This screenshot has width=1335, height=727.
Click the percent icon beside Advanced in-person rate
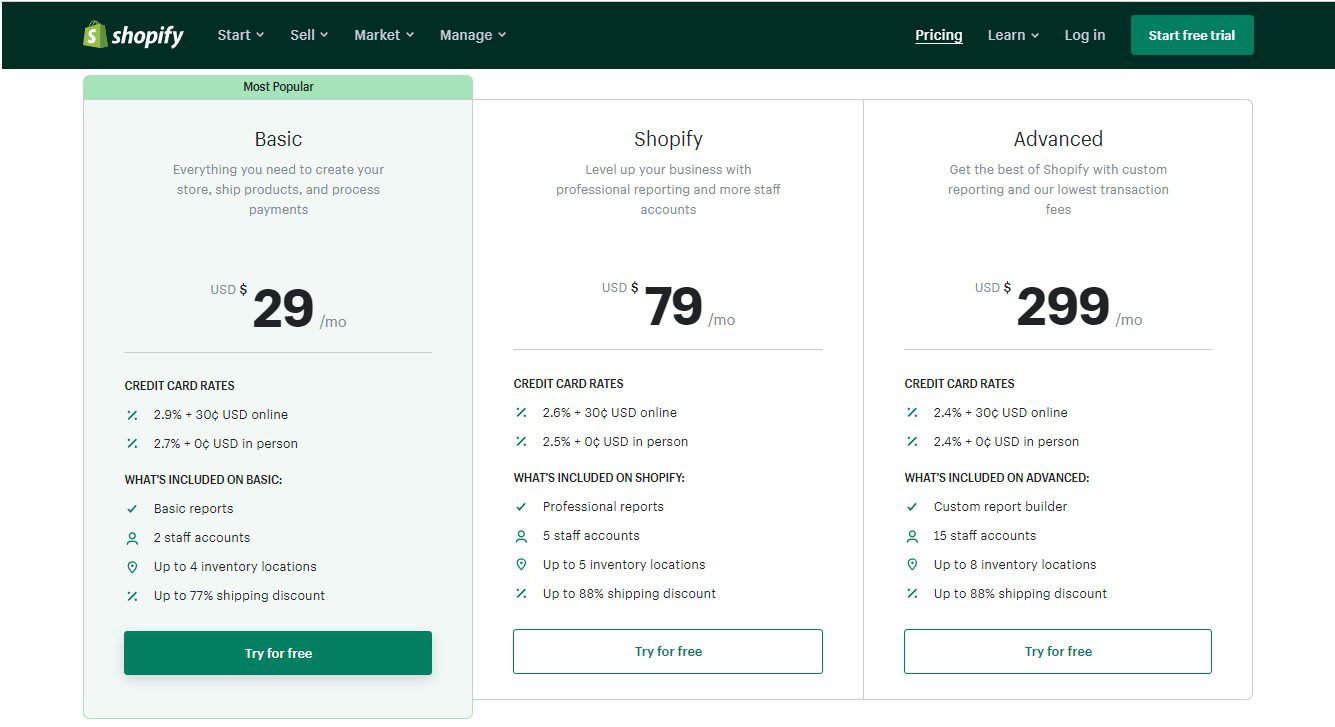[x=911, y=441]
